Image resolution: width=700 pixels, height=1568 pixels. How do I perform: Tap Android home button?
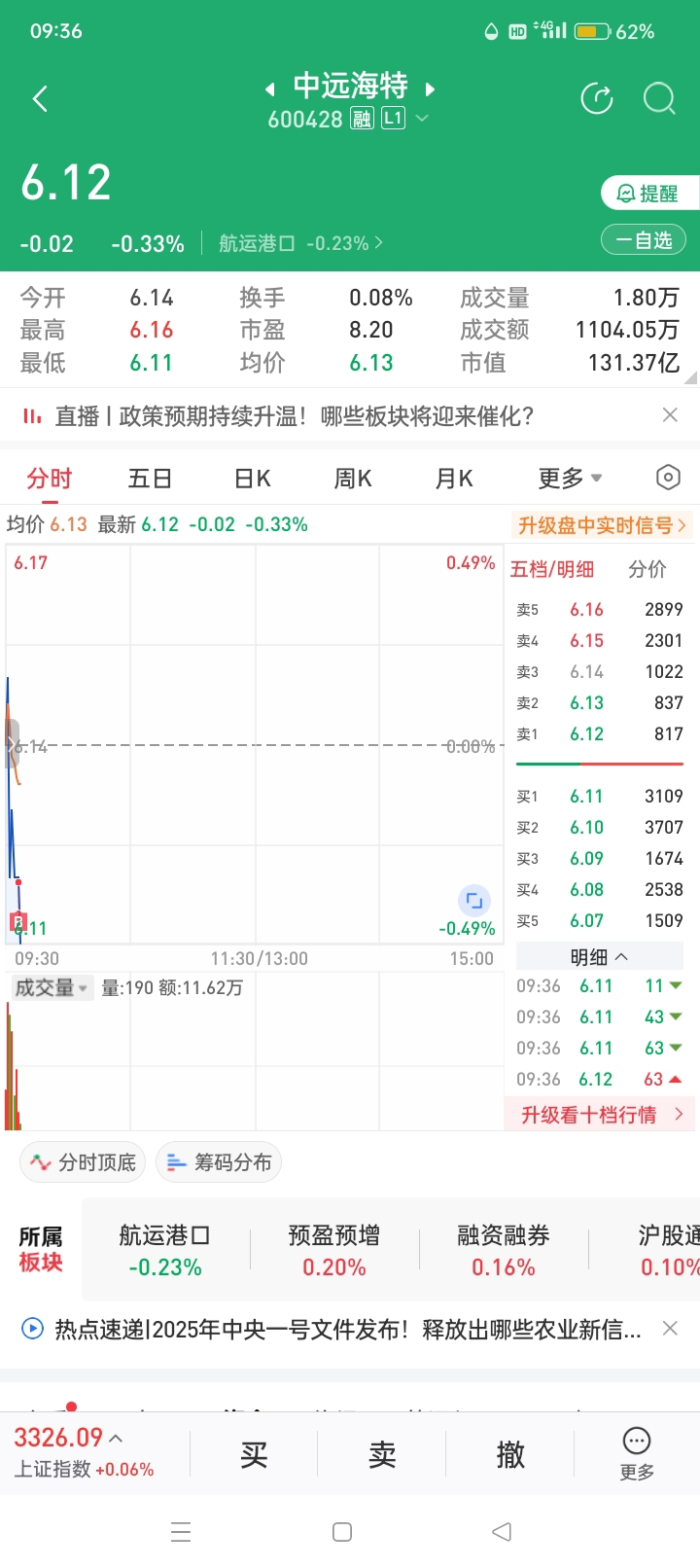click(342, 1532)
